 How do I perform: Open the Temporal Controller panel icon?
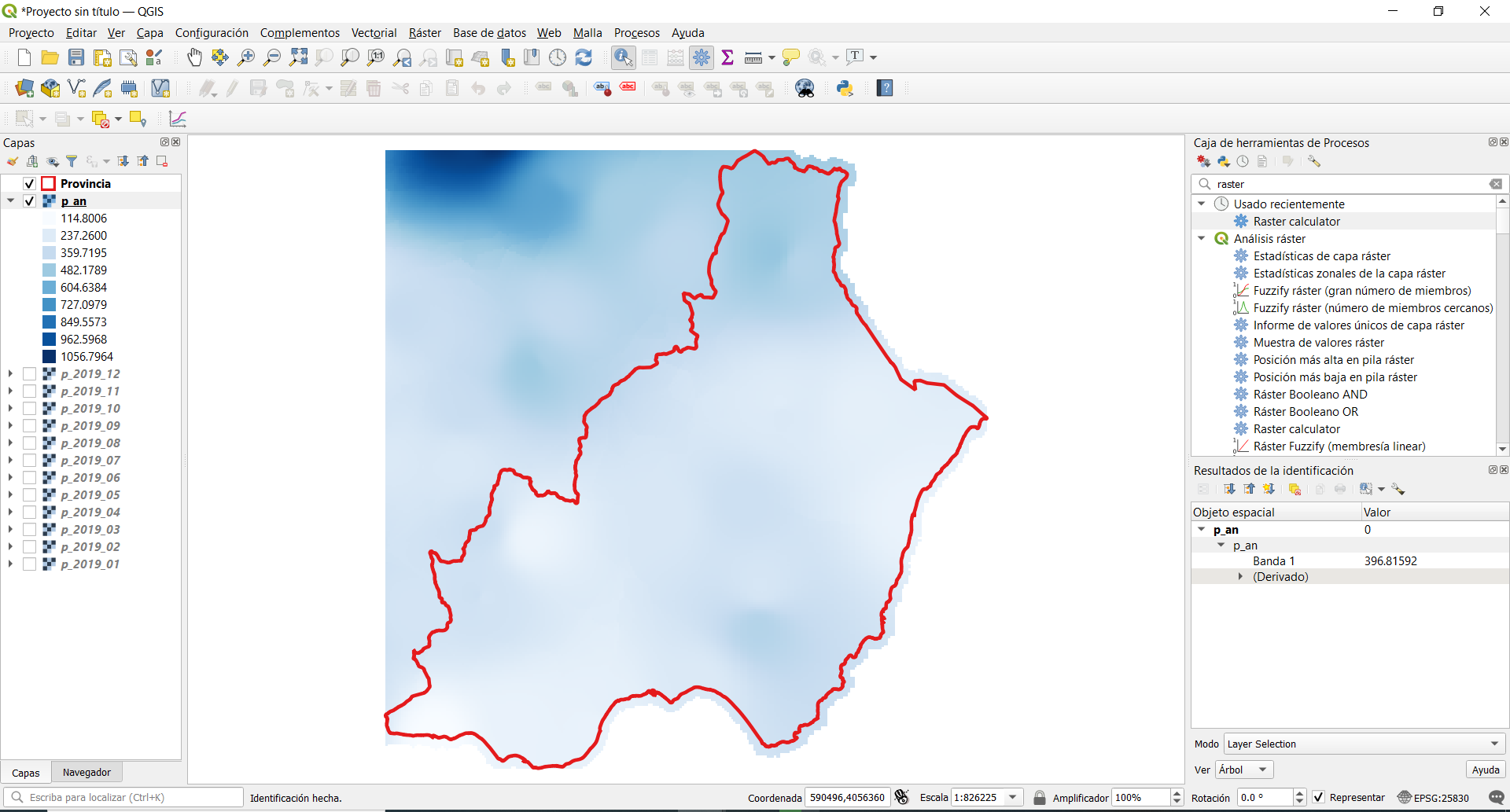[558, 57]
